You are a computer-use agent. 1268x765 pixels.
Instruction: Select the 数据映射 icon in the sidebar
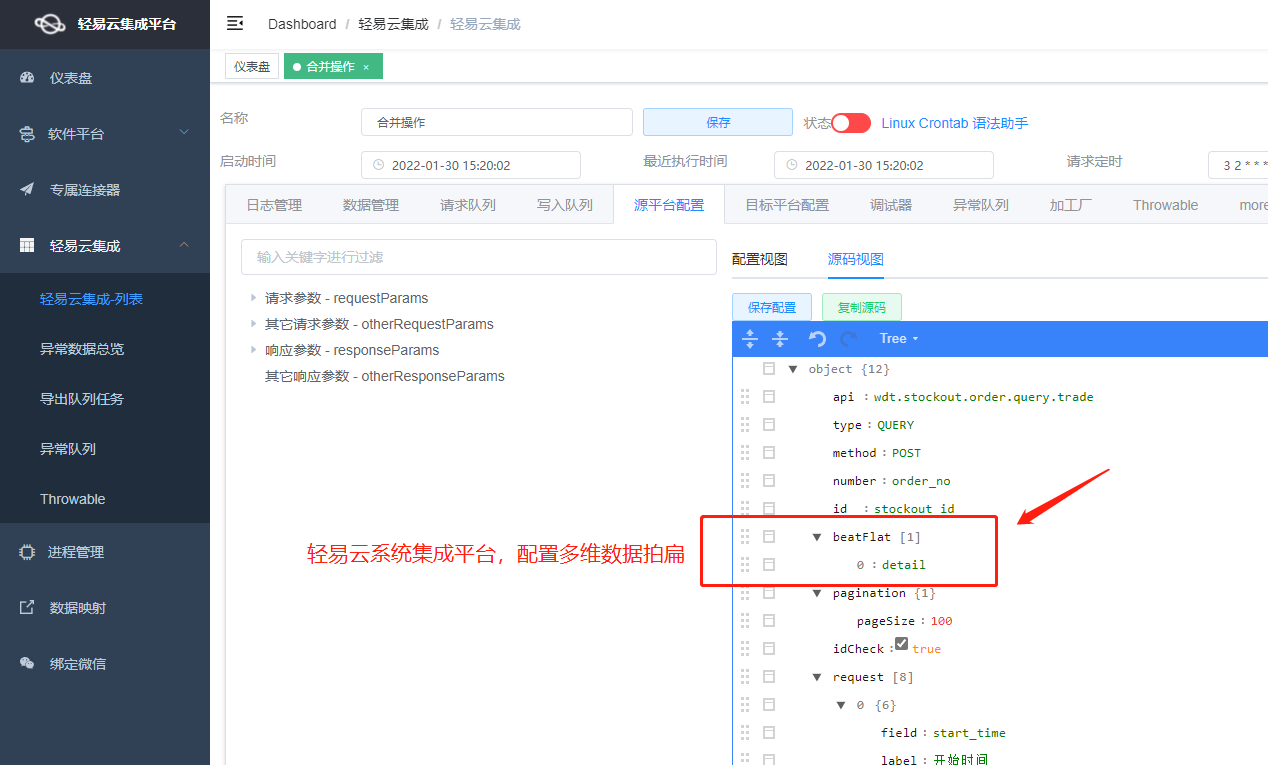pyautogui.click(x=27, y=607)
